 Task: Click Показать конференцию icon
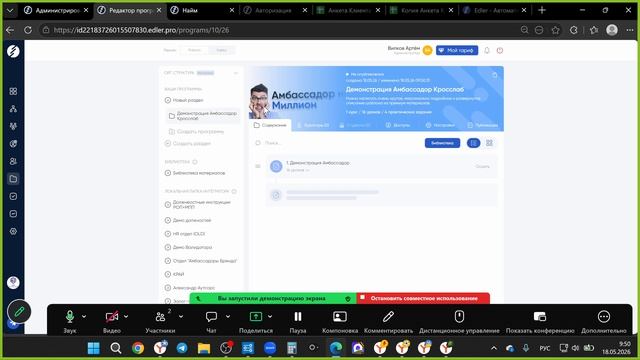click(540, 317)
